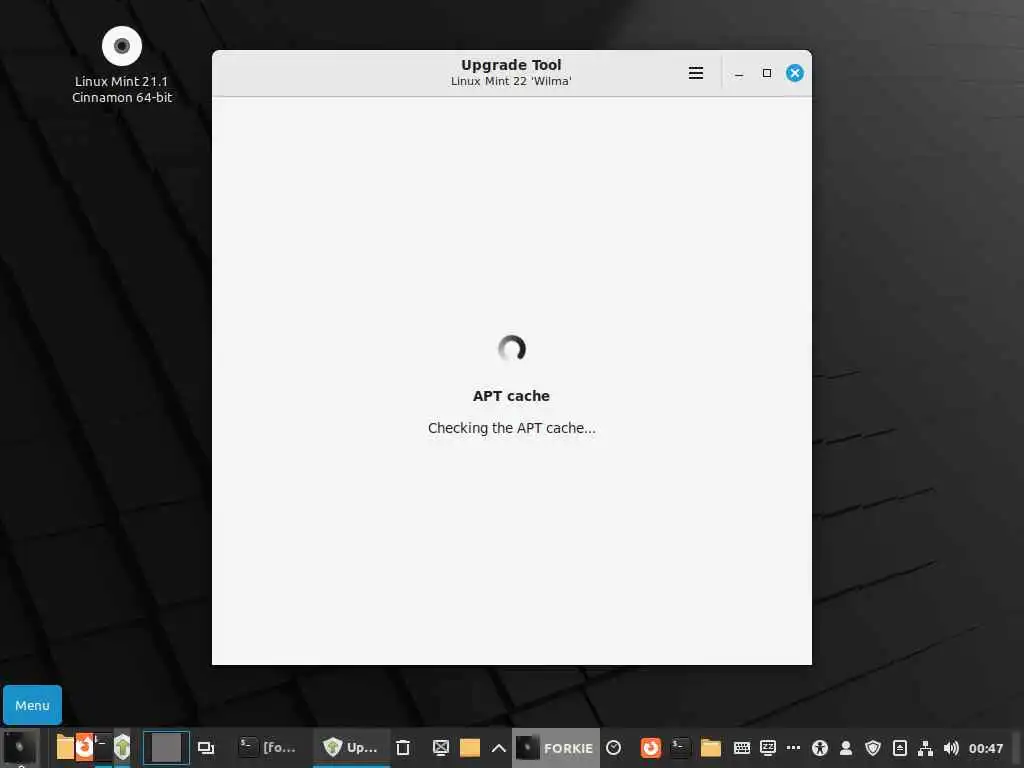This screenshot has width=1024, height=768.
Task: Click the 'APT cache' heading
Action: (x=511, y=396)
